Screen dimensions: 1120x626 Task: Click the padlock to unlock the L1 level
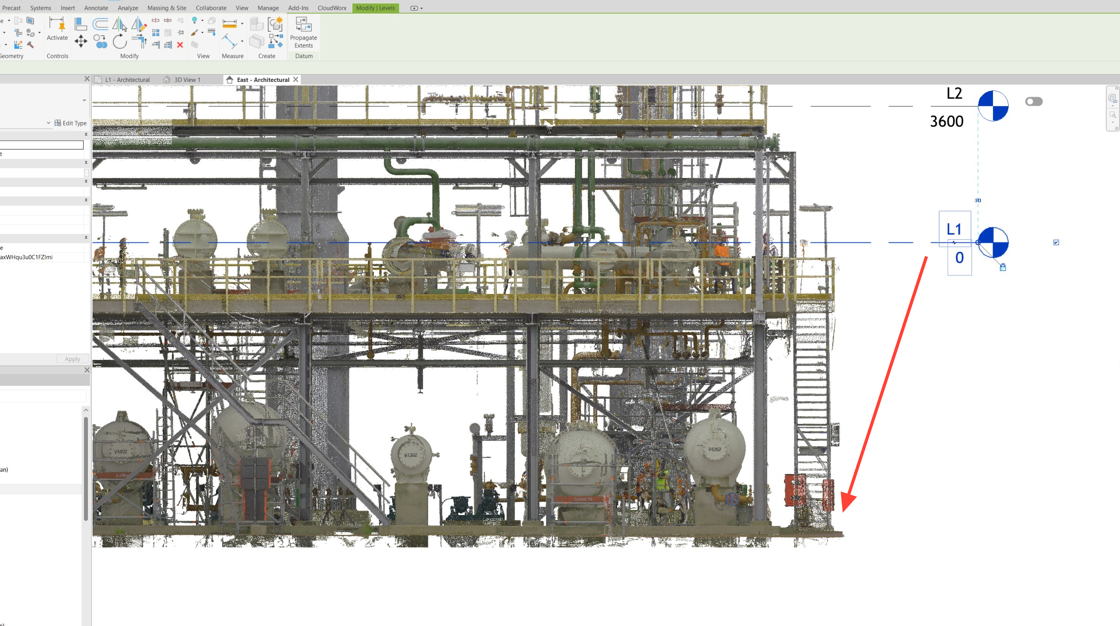(1003, 266)
